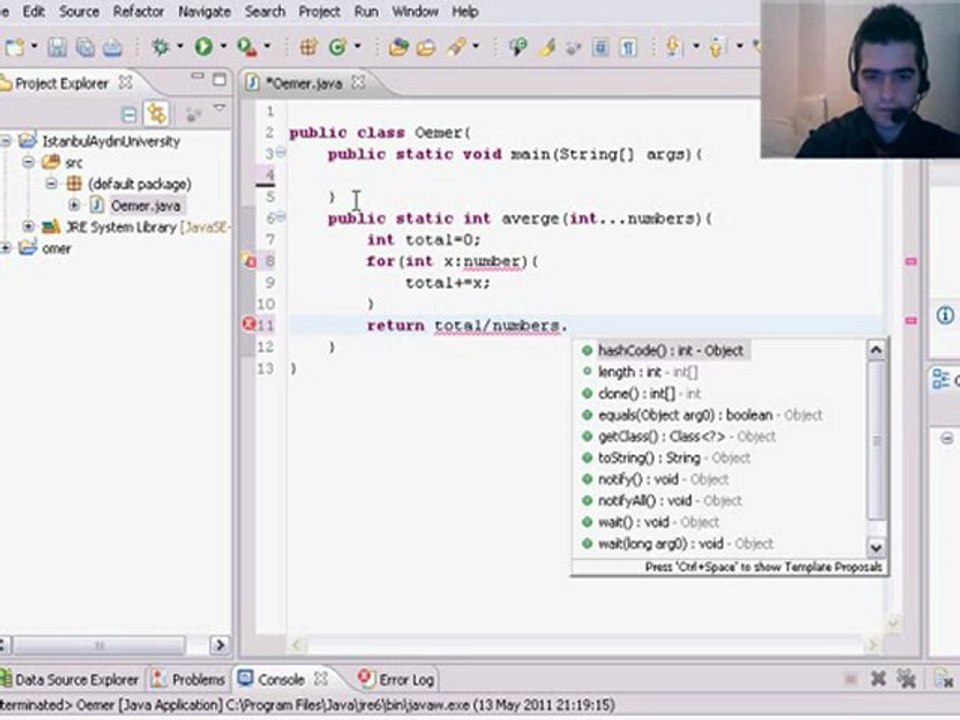Open Project Explorer View Menu triangle

[x=219, y=109]
